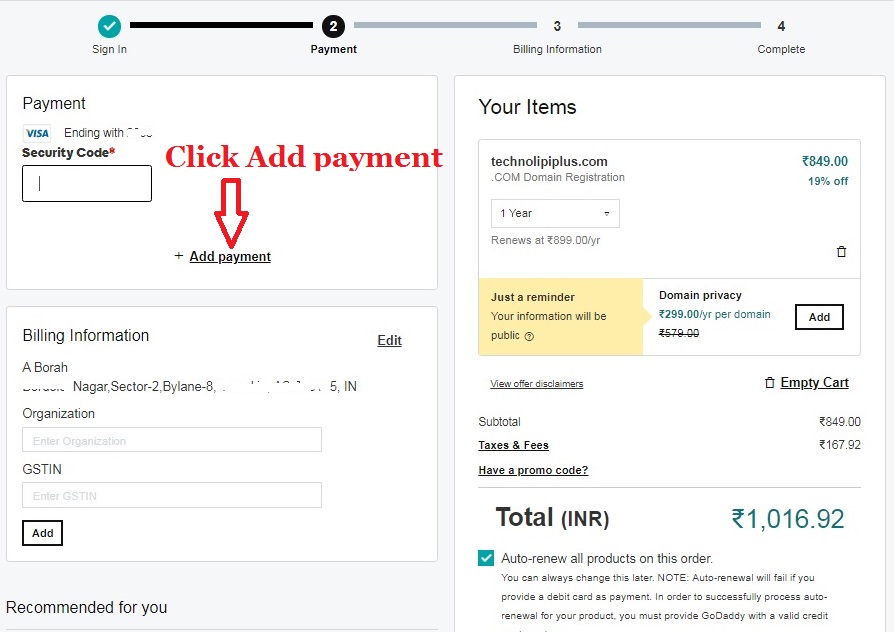Delete technolipiplus.com item with trash icon
Screen dimensions: 894x632
coord(841,252)
